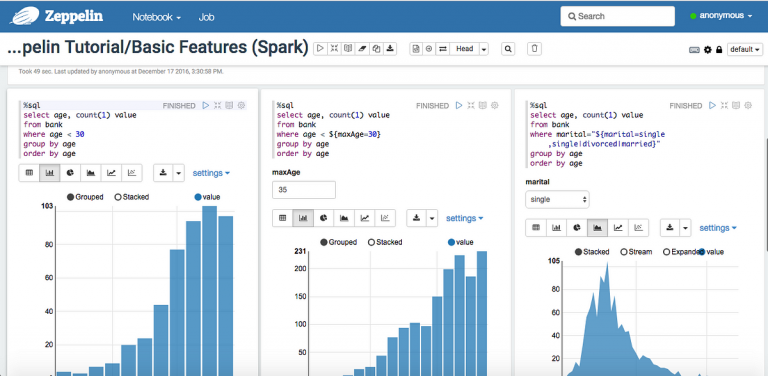
Task: Open the marital dropdown showing single
Action: tap(557, 199)
